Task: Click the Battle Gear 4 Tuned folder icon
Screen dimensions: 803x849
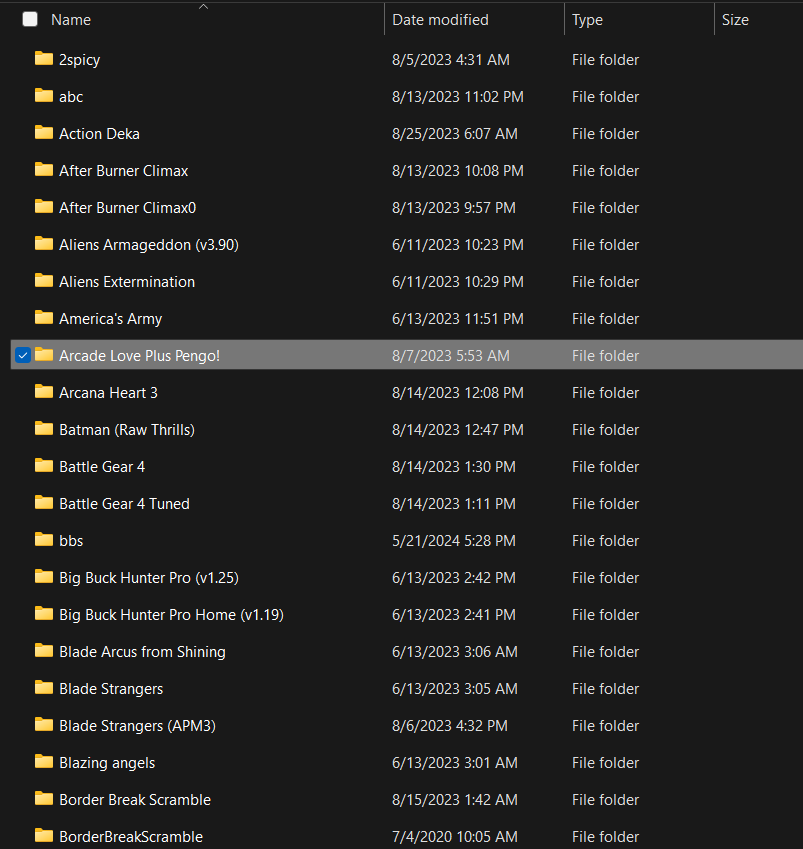Action: coord(44,502)
